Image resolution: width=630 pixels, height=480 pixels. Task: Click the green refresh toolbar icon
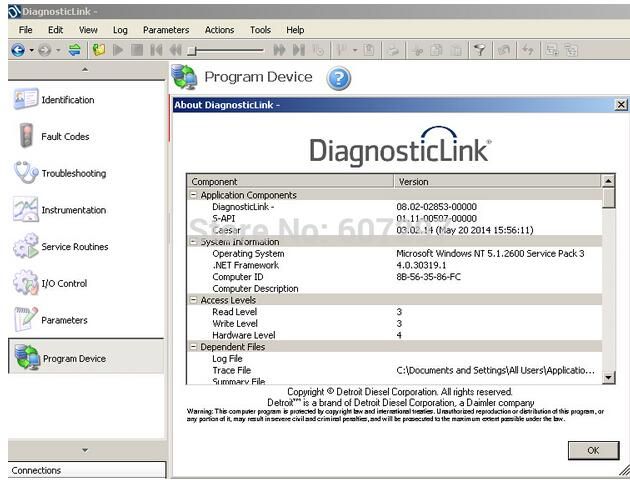pyautogui.click(x=75, y=50)
